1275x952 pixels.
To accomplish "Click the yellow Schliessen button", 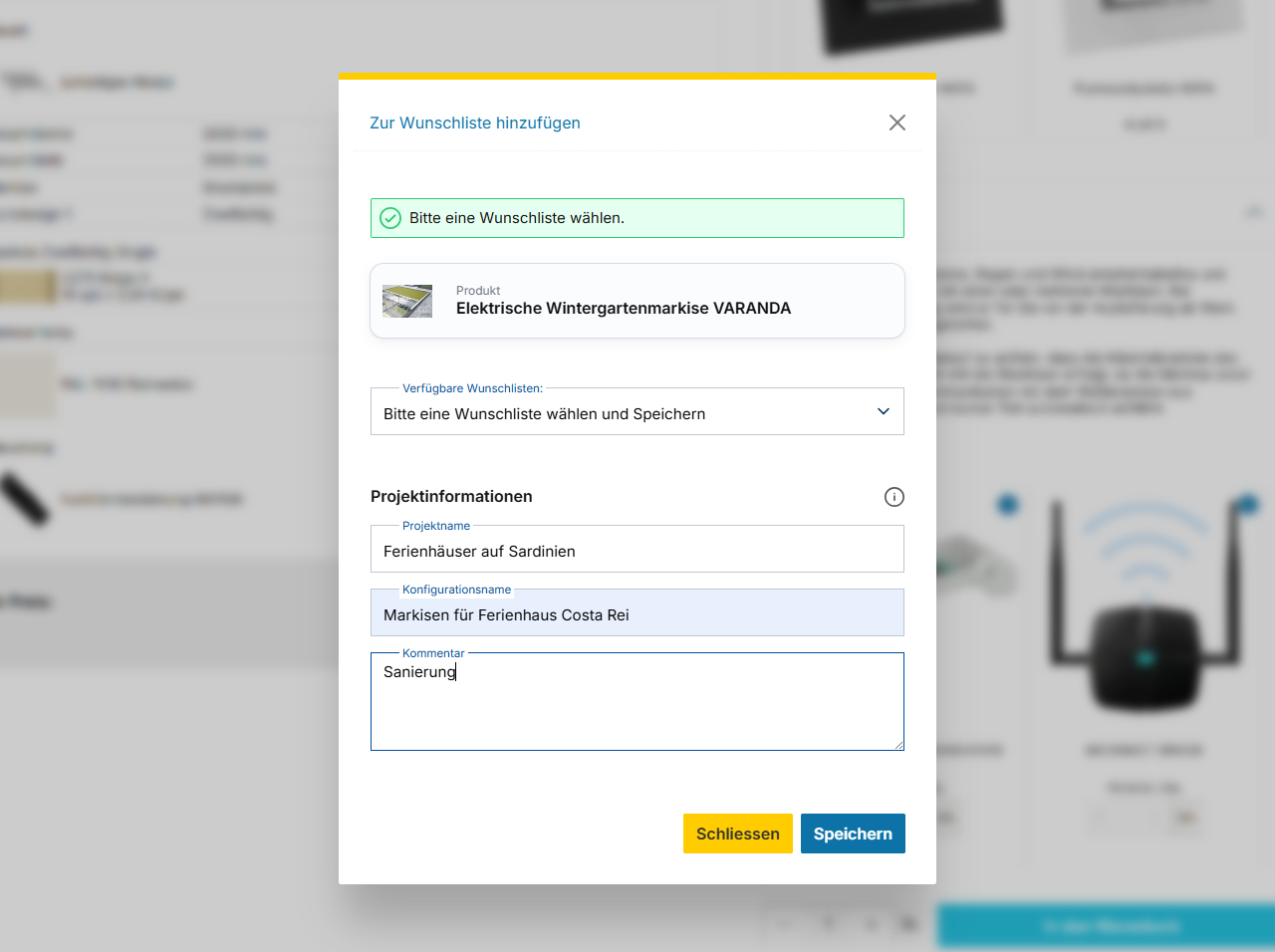I will point(738,833).
